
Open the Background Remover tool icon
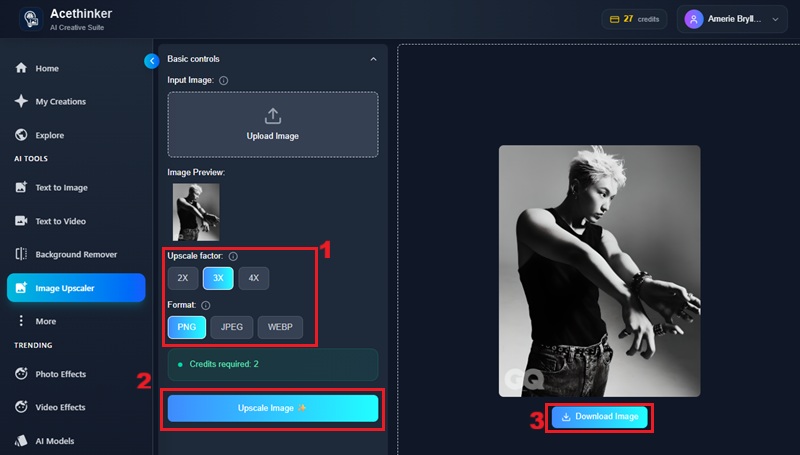21,254
